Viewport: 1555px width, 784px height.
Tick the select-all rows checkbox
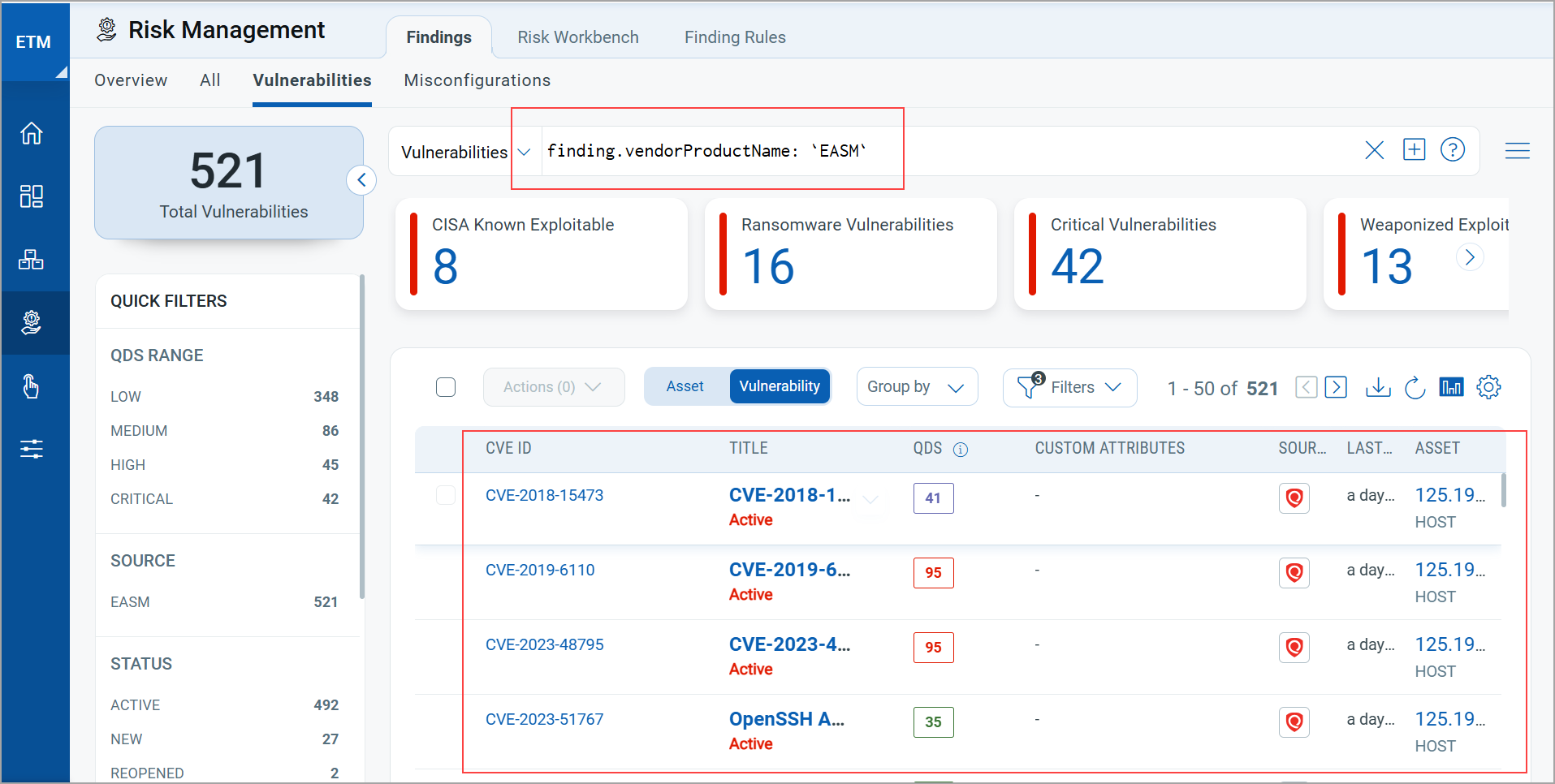click(x=446, y=387)
